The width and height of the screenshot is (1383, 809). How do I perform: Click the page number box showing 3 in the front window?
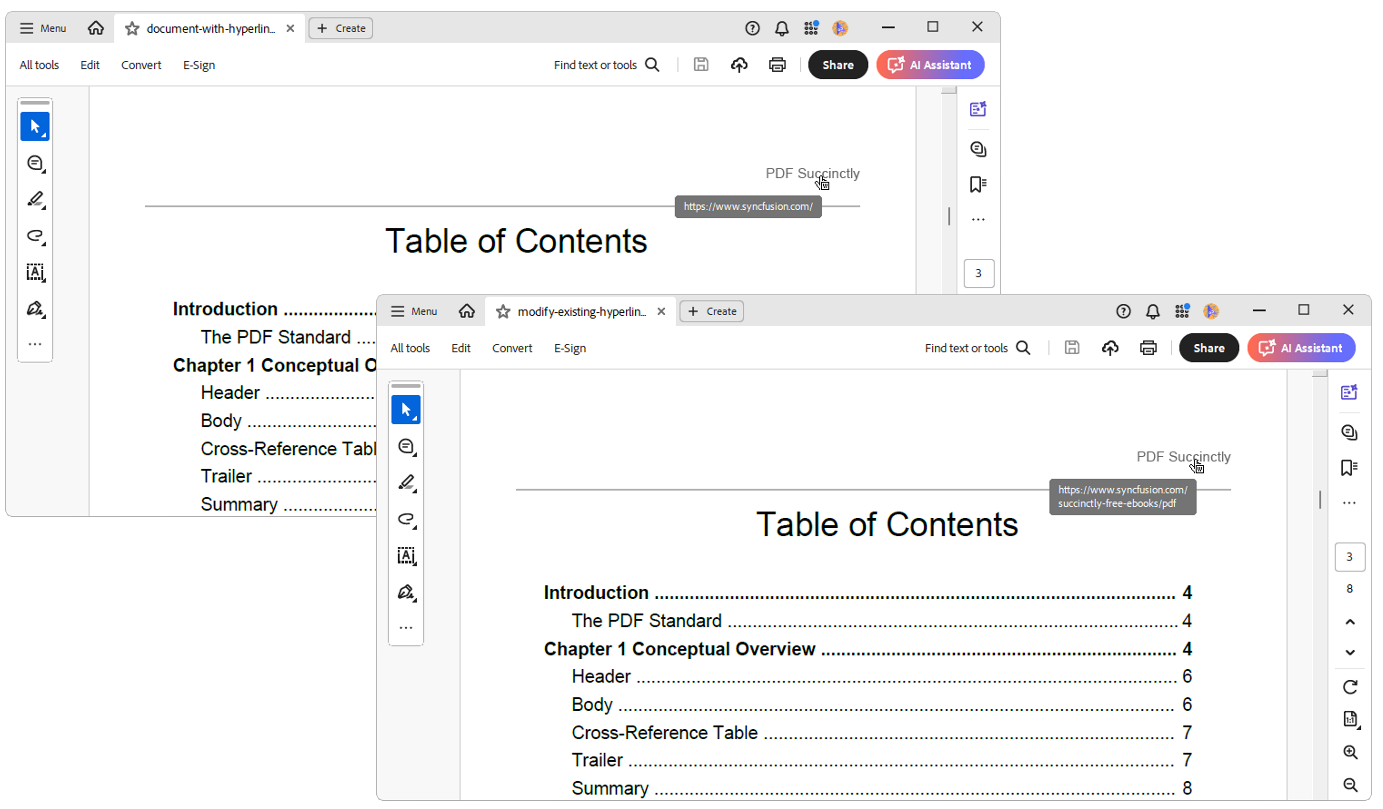[1349, 557]
